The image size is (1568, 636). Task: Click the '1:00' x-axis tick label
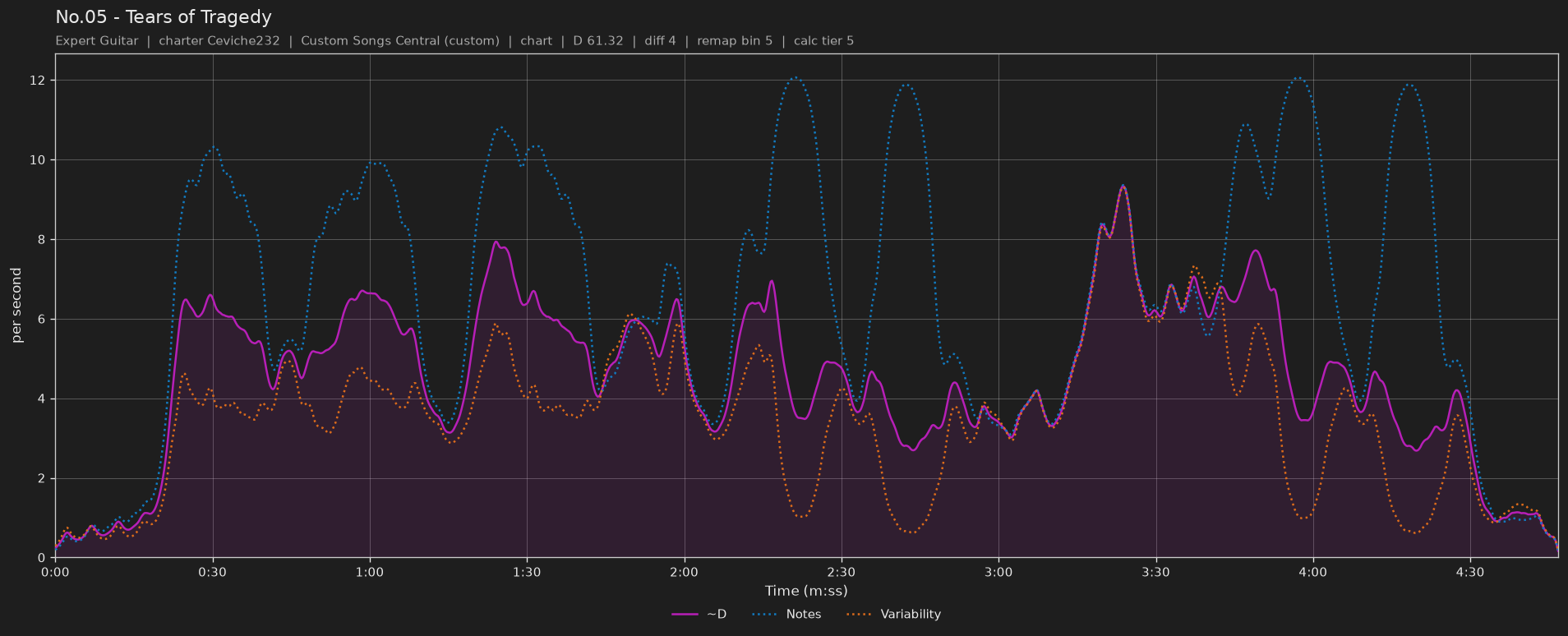point(370,573)
